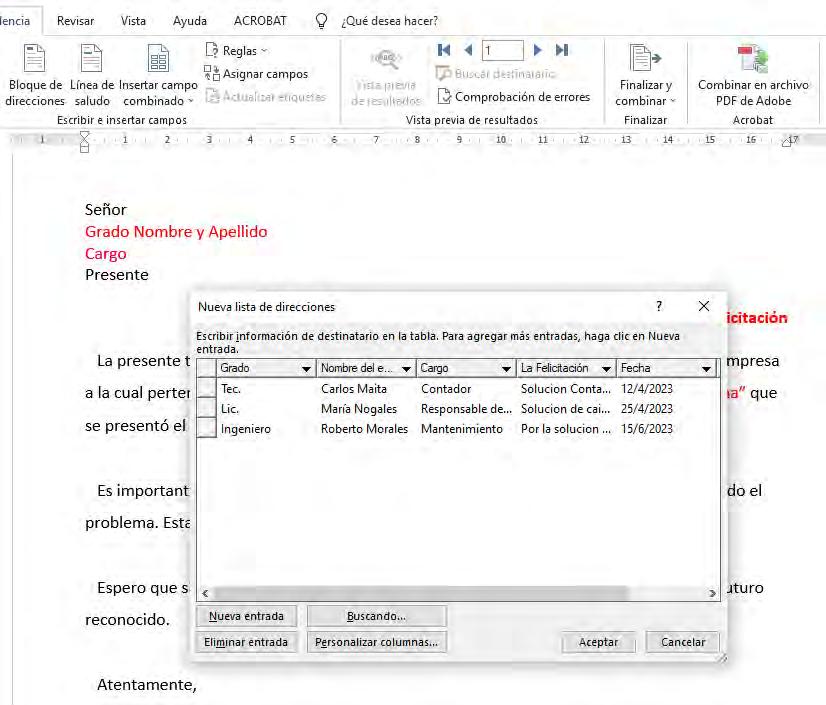The height and width of the screenshot is (705, 826).
Task: Select the row header for Ingeniero entry
Action: coord(206,429)
